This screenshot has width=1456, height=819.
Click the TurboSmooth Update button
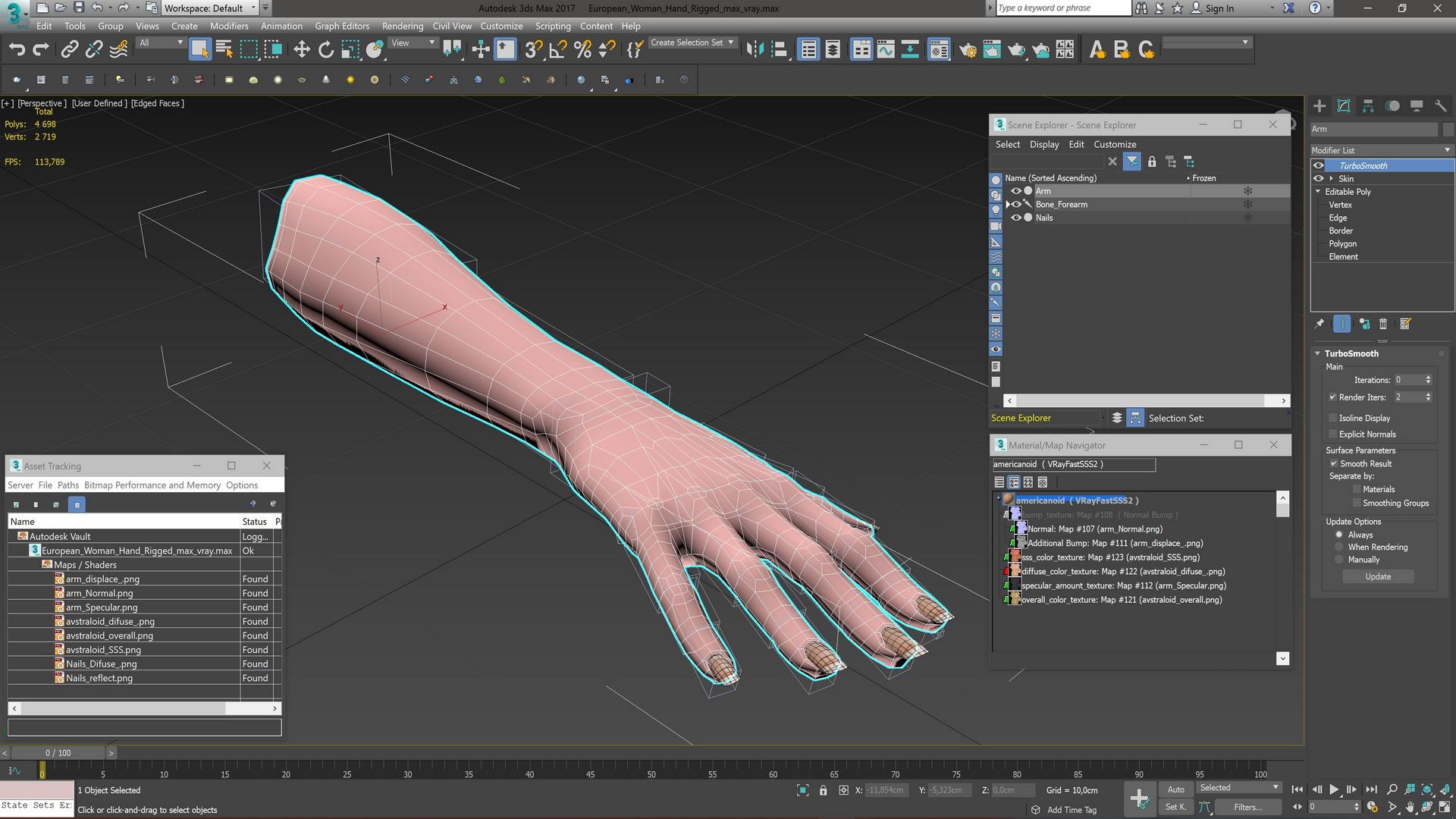(1378, 577)
